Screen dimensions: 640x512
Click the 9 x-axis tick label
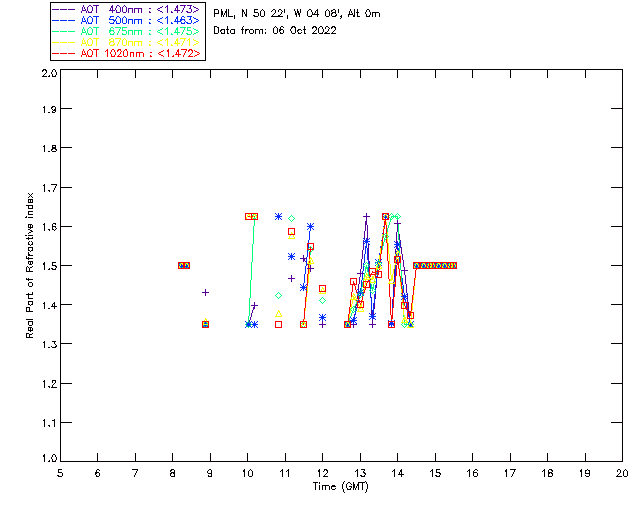pos(210,473)
